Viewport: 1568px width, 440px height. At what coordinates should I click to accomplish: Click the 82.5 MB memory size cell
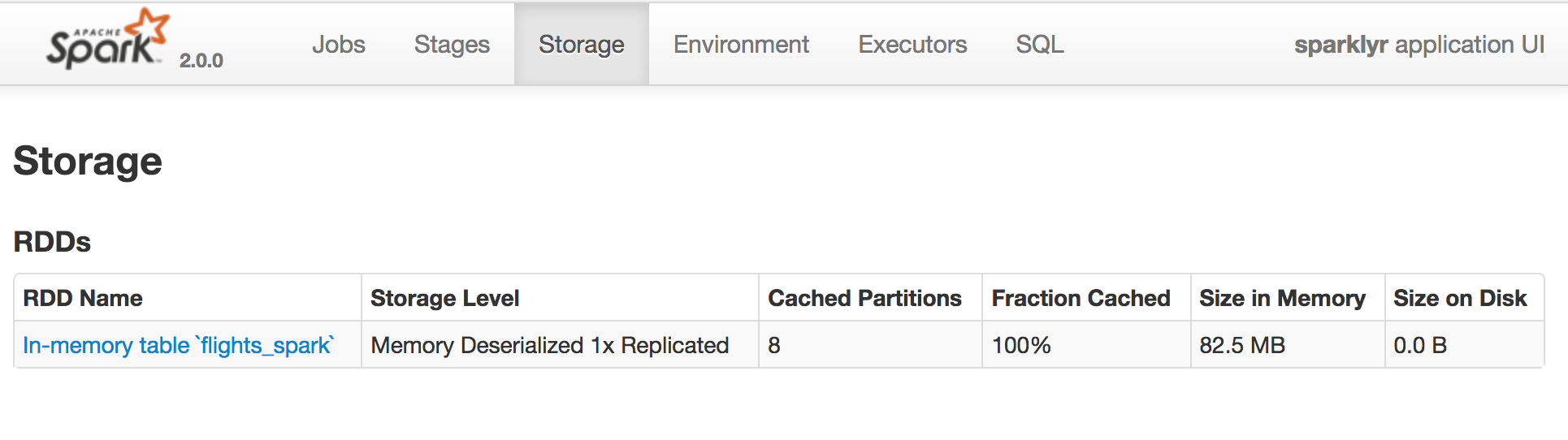pos(1242,346)
